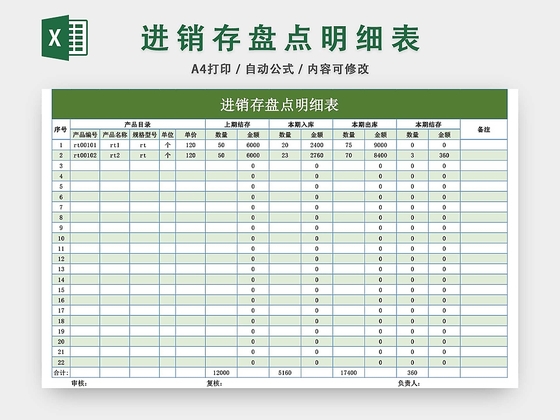Select product code cell rt00102
The image size is (560, 420).
point(85,155)
